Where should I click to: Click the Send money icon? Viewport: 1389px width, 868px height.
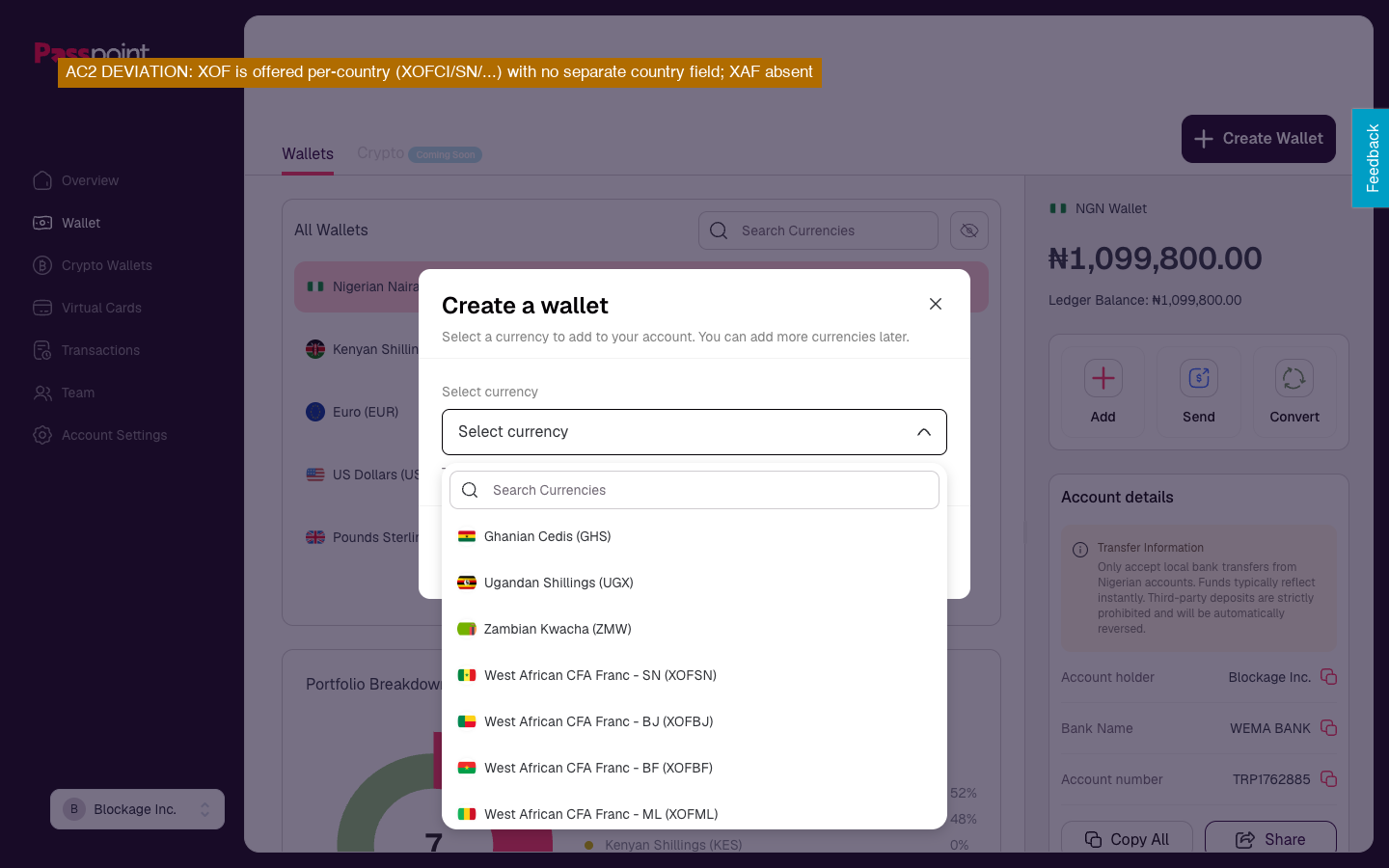1199,378
